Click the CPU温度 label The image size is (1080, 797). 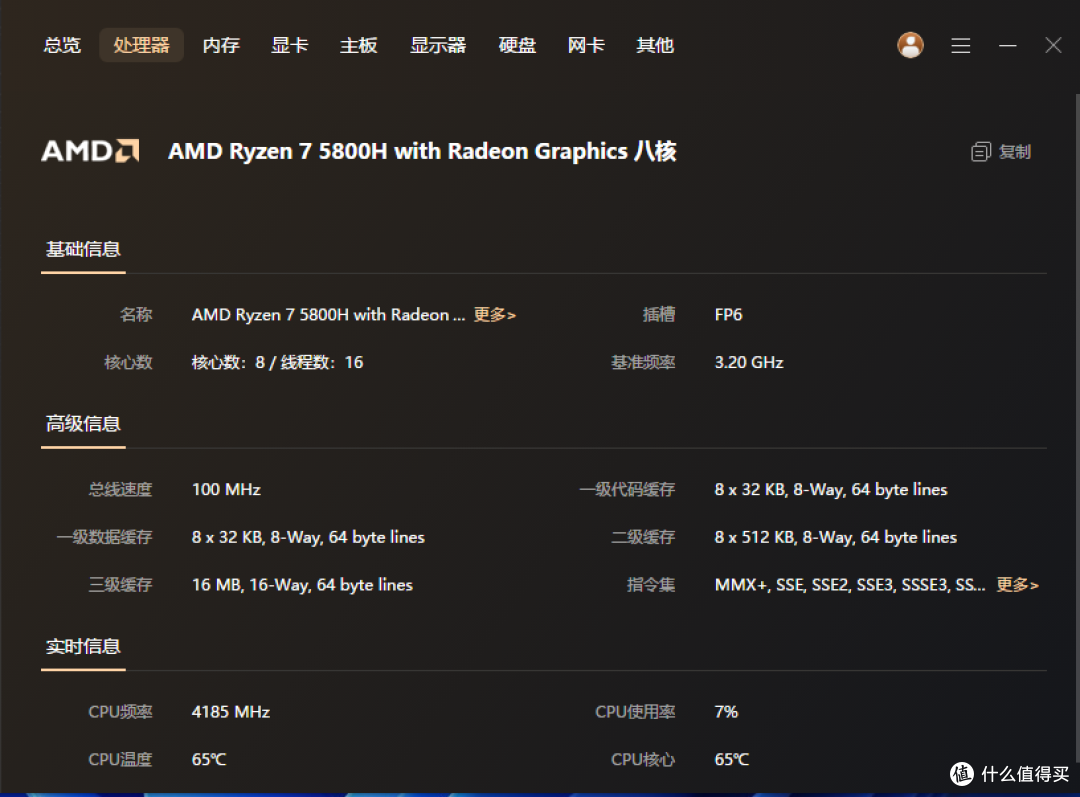120,759
